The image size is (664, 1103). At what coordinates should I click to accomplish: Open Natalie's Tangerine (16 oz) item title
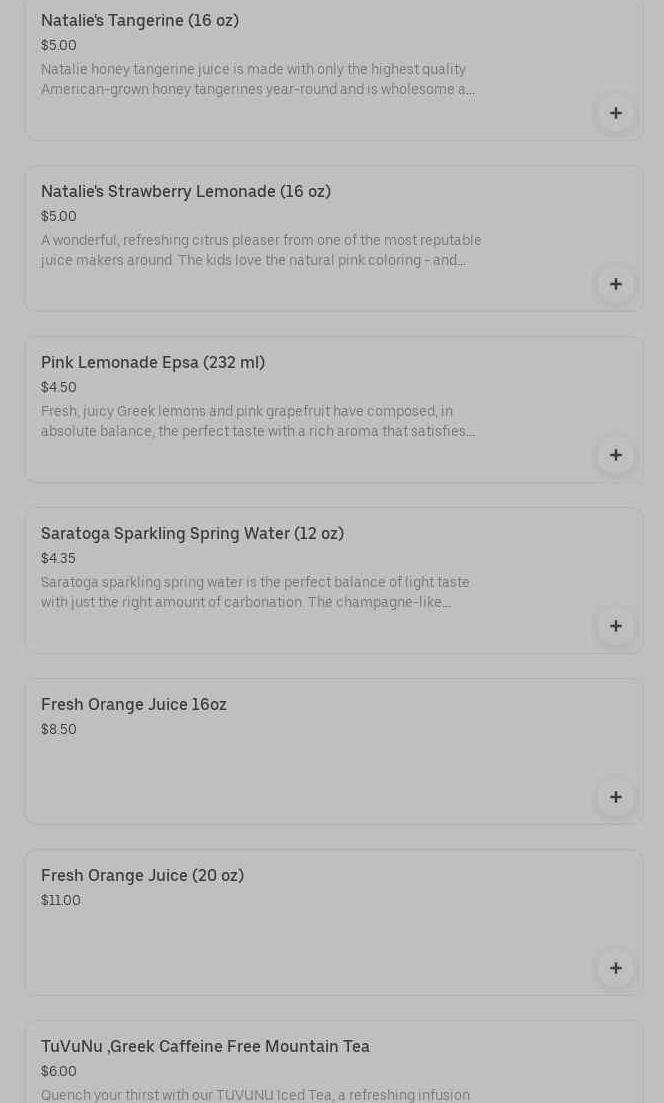tap(140, 20)
